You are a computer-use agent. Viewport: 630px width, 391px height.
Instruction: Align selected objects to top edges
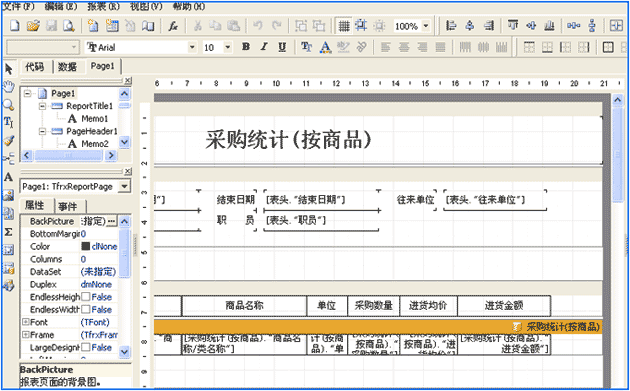coord(513,26)
